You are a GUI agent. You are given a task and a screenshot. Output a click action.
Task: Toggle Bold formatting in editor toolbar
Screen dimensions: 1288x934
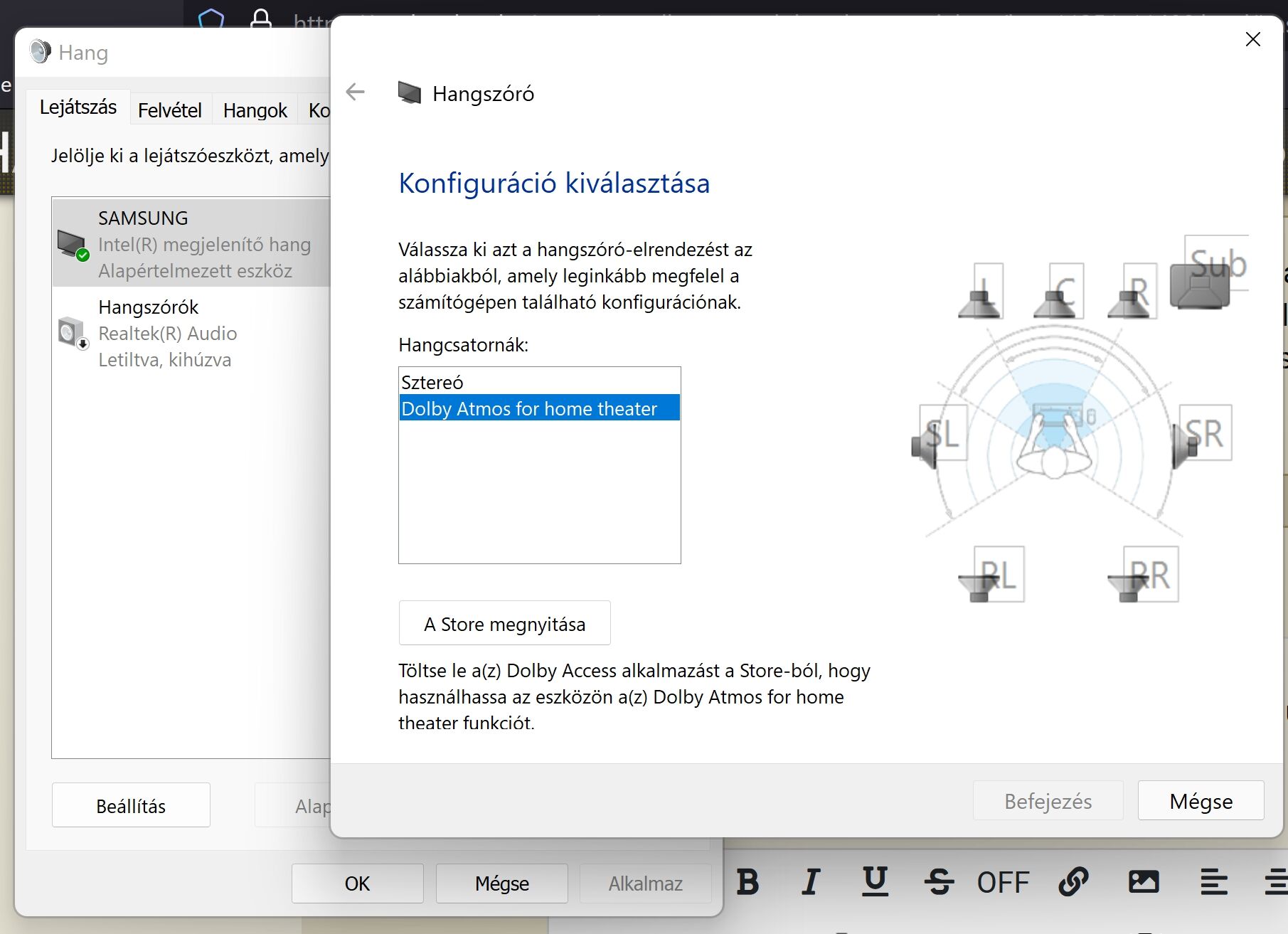747,882
